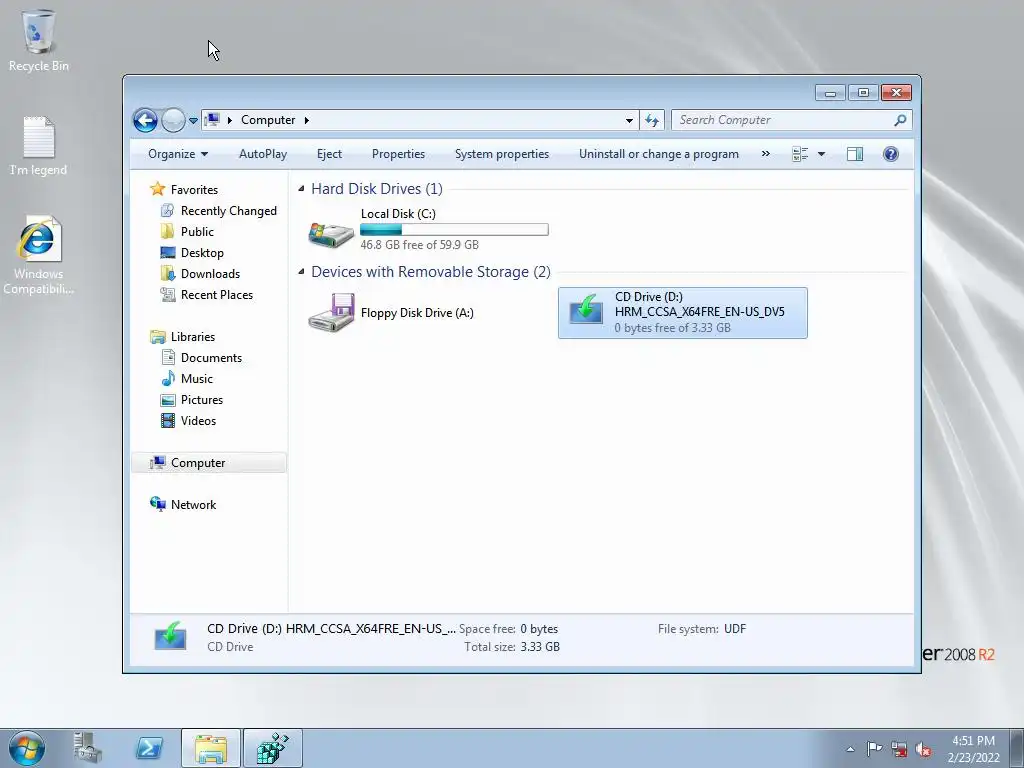Open the Start menu
The image size is (1024, 768).
[26, 748]
